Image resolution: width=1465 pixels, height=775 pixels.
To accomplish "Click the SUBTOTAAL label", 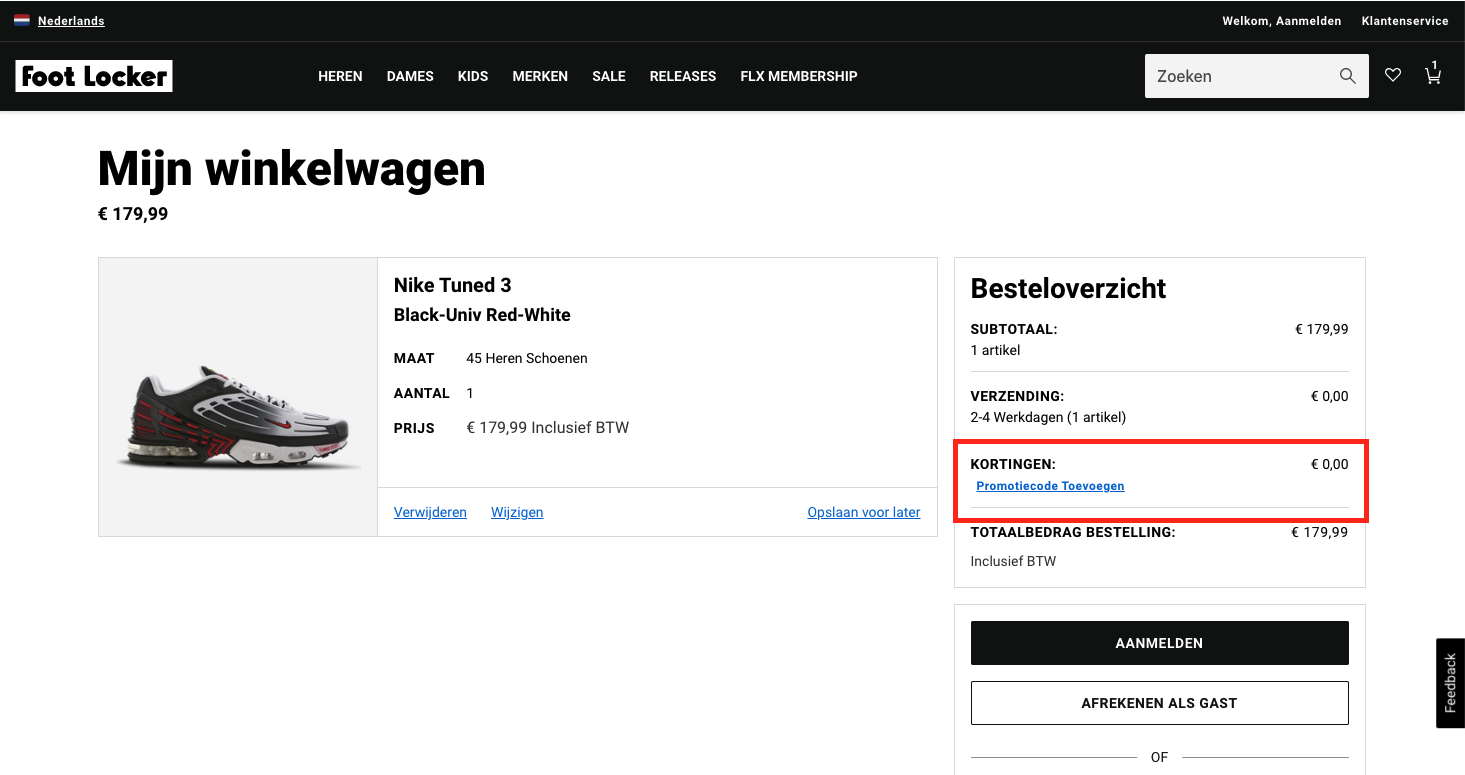I will (x=1014, y=329).
